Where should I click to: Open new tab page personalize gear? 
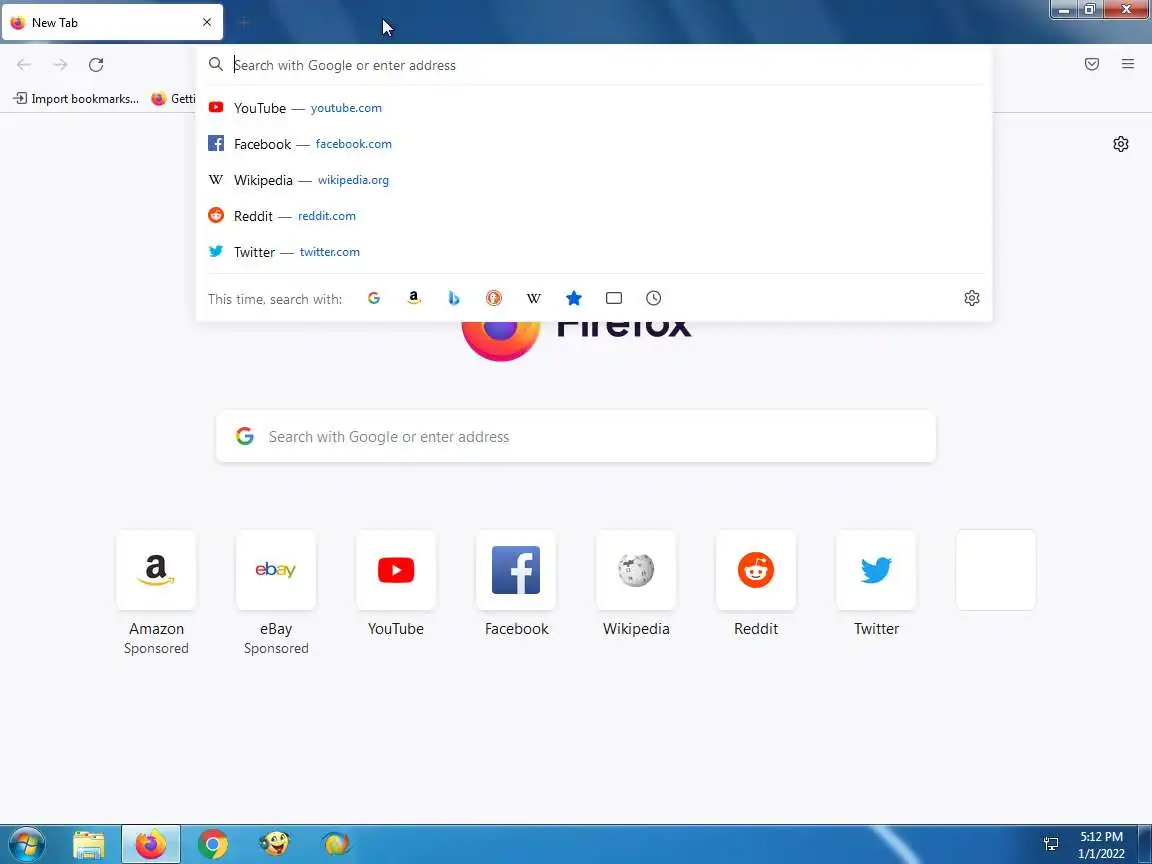point(1120,144)
